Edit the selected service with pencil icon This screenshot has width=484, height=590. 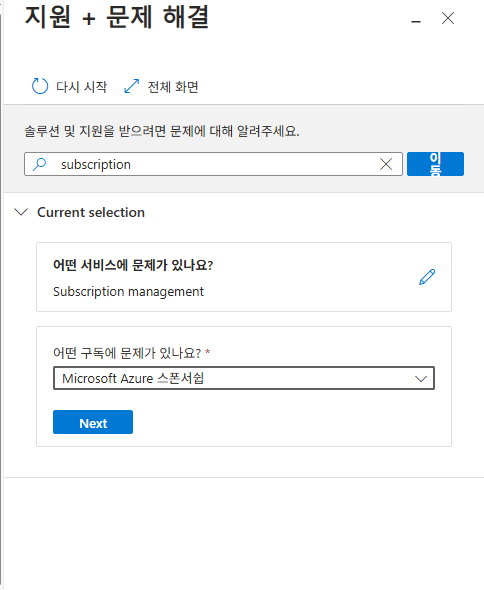427,277
